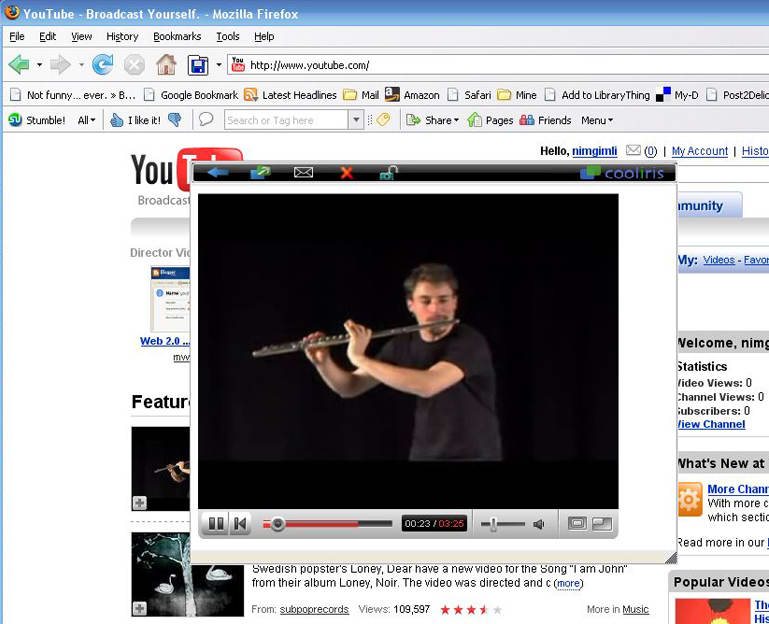The width and height of the screenshot is (769, 624).
Task: Add the flute video to the playlist via the plus
Action: pyautogui.click(x=140, y=503)
